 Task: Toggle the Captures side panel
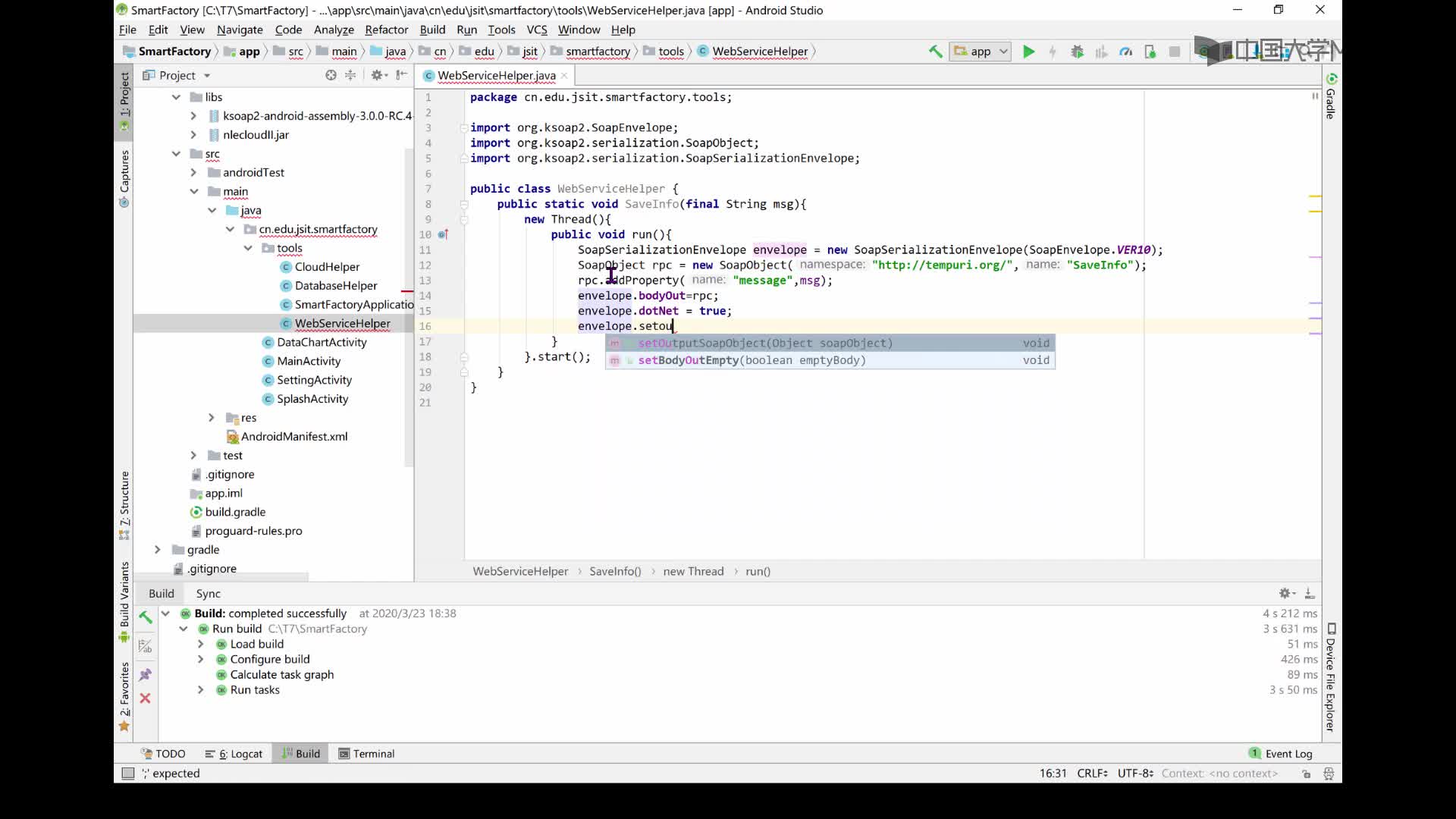(124, 179)
